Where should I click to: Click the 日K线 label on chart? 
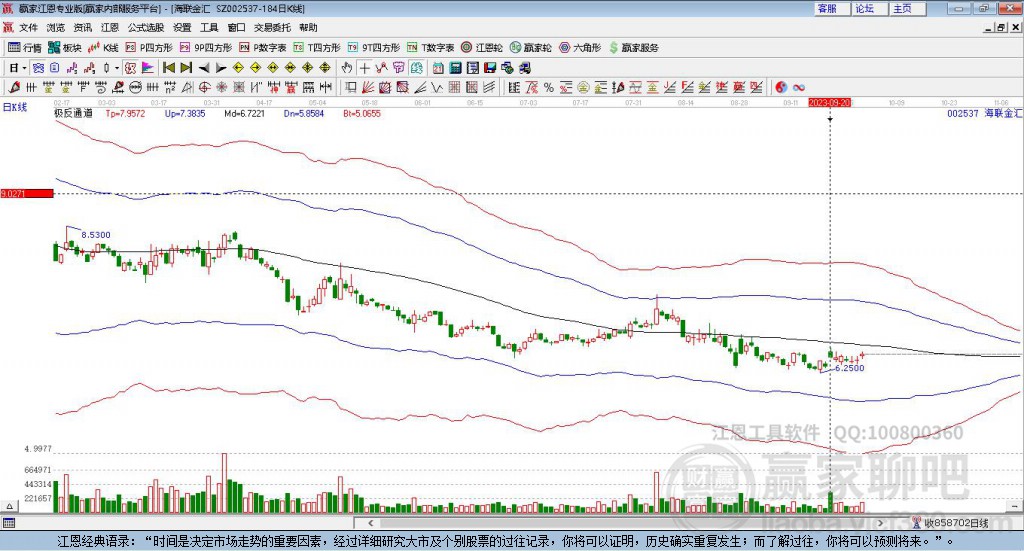pyautogui.click(x=15, y=107)
